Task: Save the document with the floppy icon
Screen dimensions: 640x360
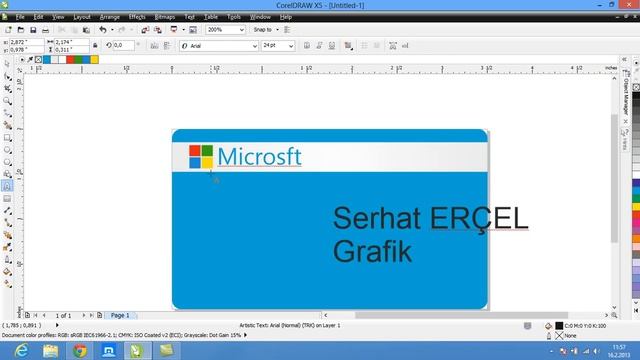Action: pyautogui.click(x=33, y=30)
